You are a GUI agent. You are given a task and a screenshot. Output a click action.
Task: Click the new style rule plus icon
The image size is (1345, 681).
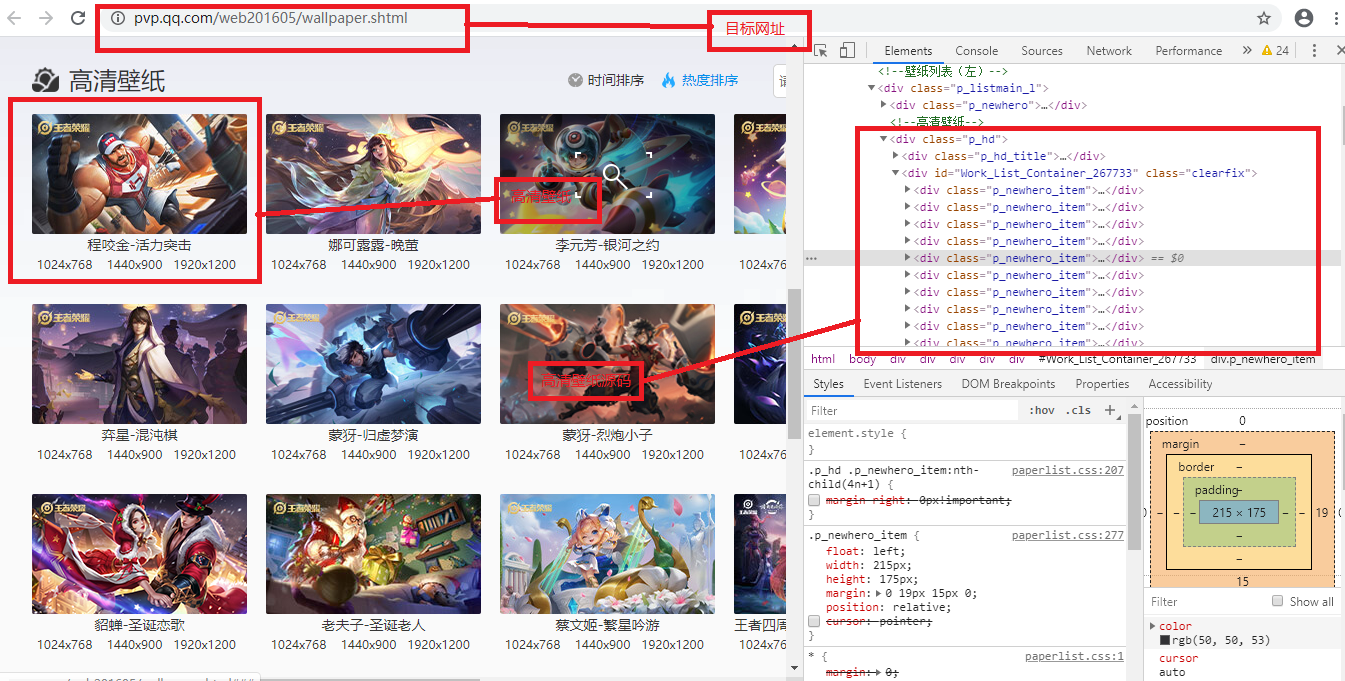pyautogui.click(x=1112, y=410)
